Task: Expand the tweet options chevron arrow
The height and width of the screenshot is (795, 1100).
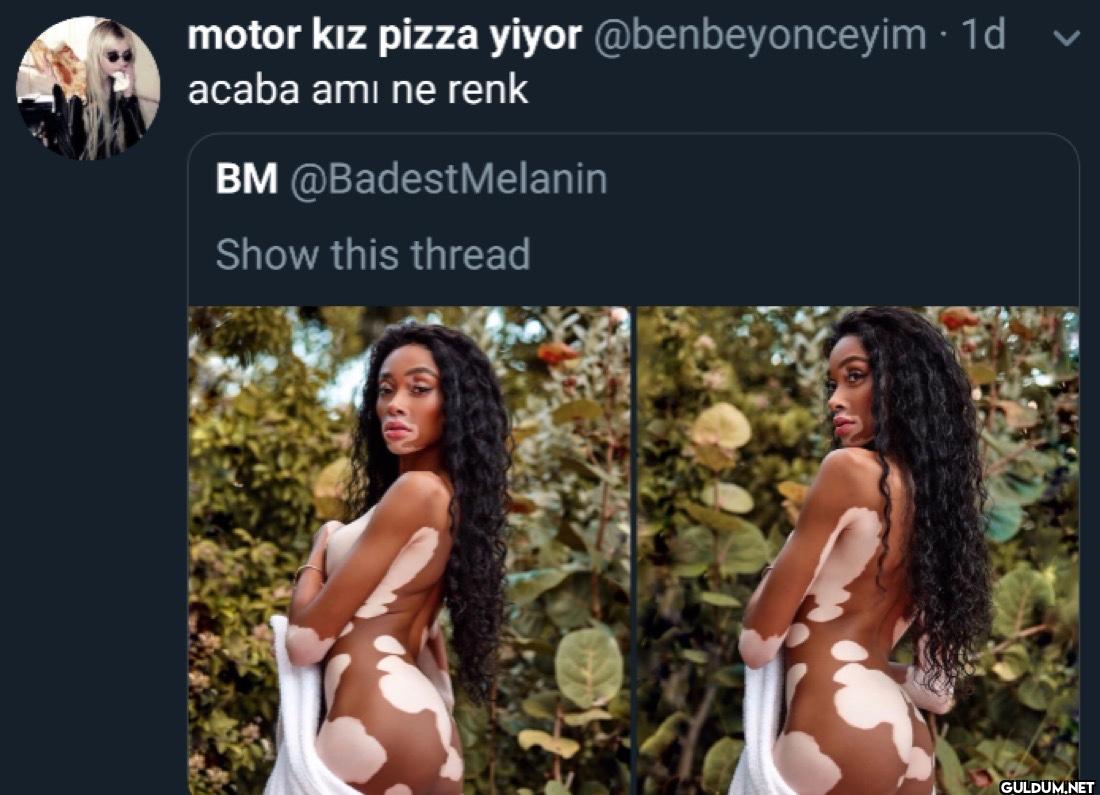Action: pyautogui.click(x=1067, y=38)
